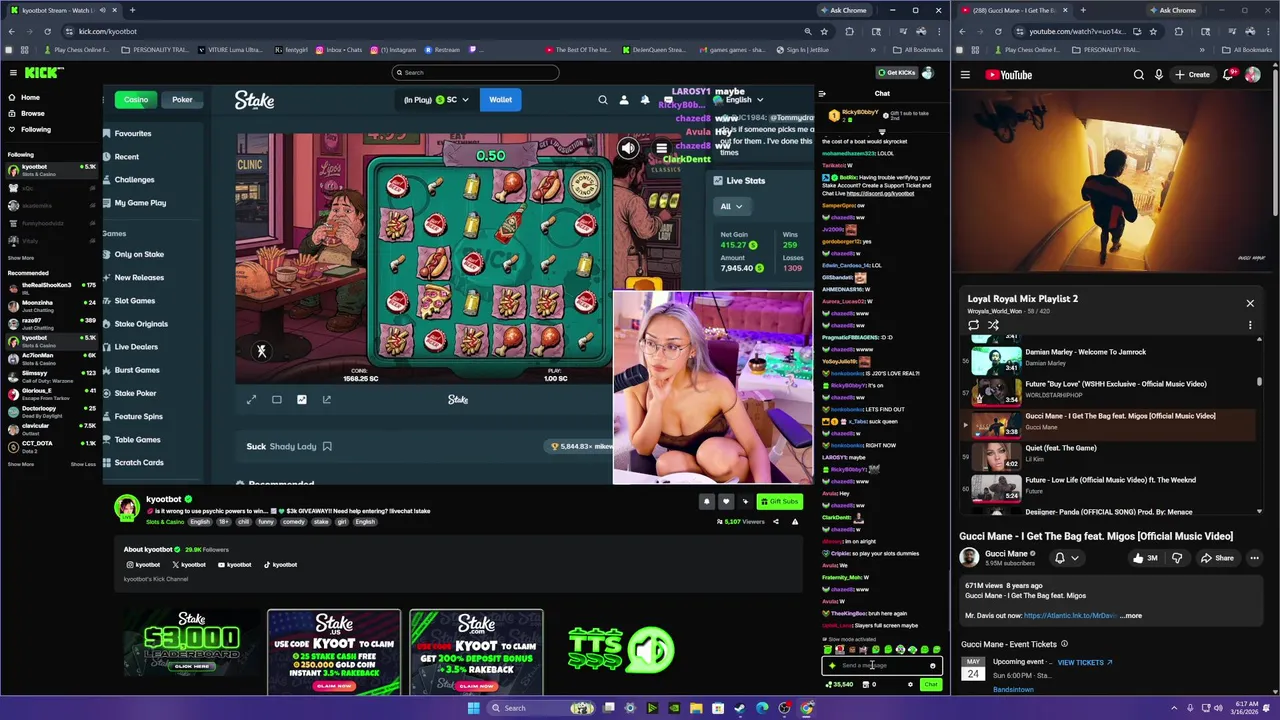Screen dimensions: 1280x720
Task: Open Stake search magnifier icon
Action: [602, 100]
